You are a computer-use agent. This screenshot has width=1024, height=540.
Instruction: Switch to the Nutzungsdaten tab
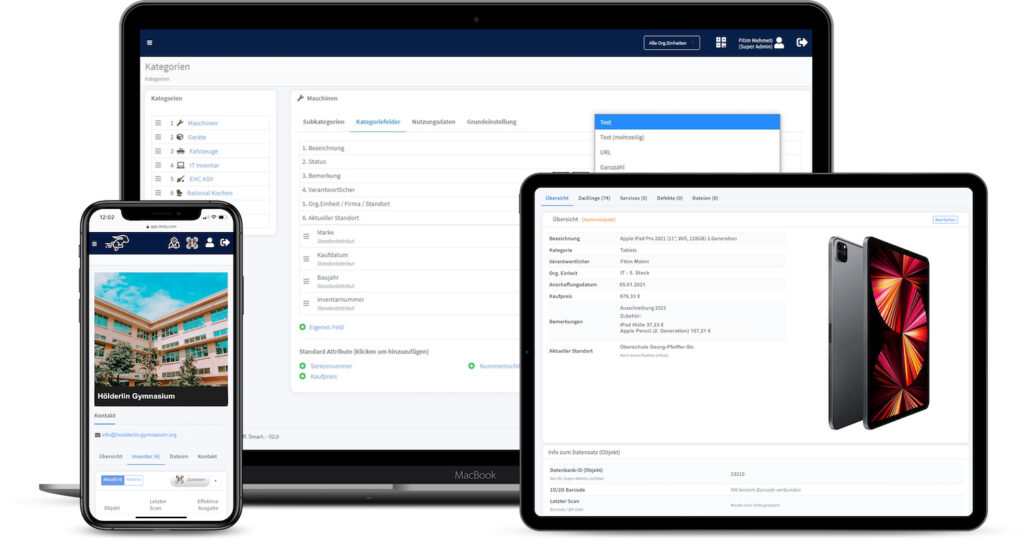433,122
